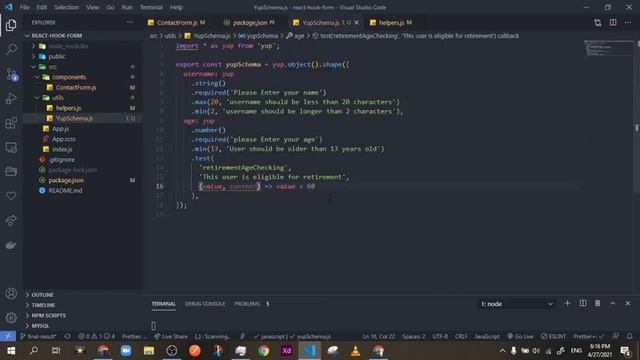Viewport: 640px width, 360px height.
Task: Open the File menu
Action: [x=24, y=7]
